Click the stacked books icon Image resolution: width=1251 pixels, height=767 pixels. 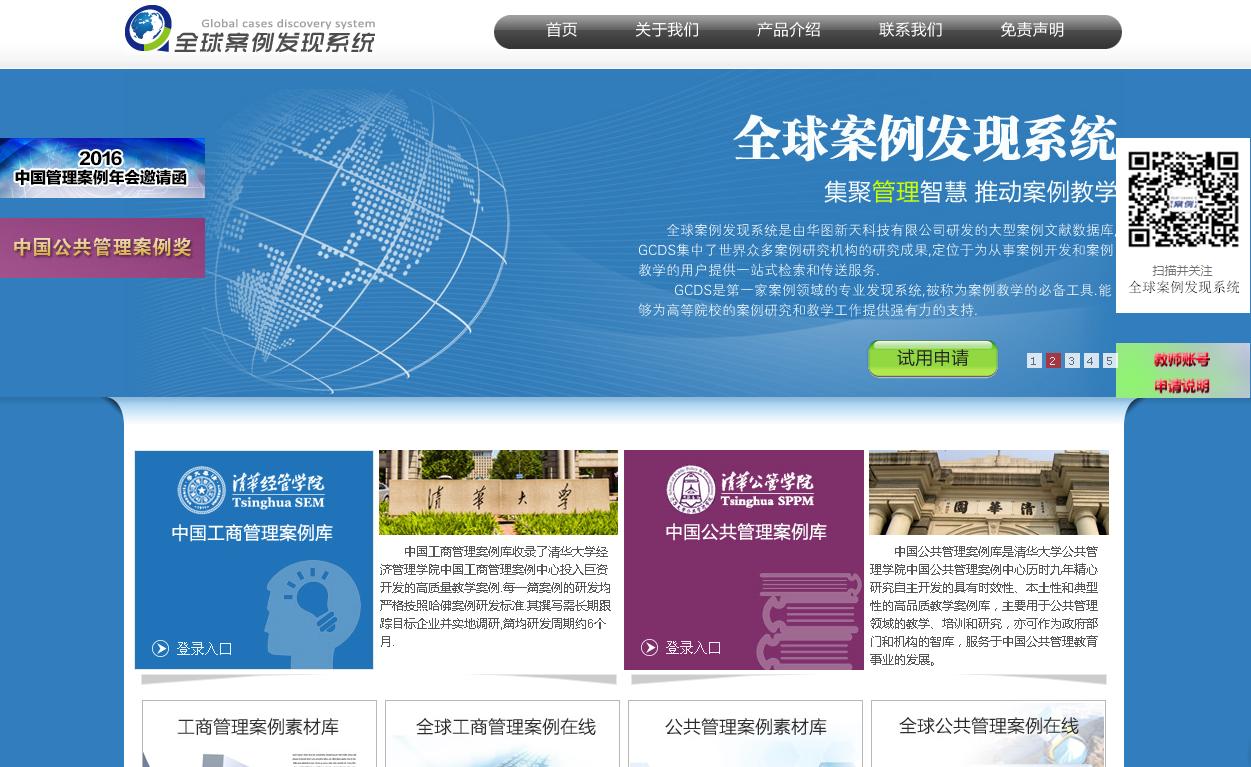[x=808, y=620]
